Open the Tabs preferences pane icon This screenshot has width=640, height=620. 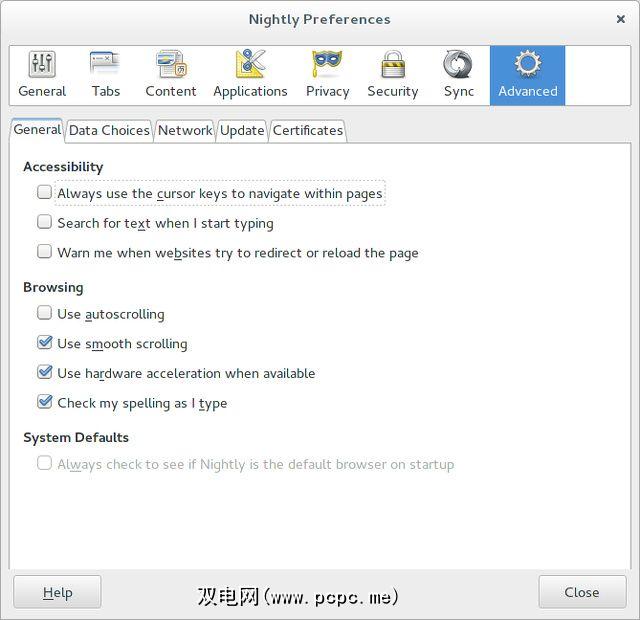pyautogui.click(x=105, y=76)
